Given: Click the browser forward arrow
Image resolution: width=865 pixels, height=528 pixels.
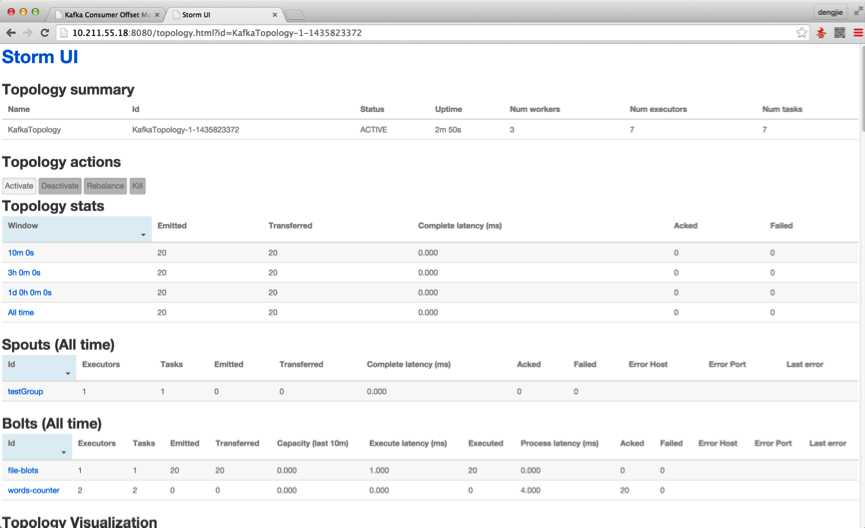Looking at the screenshot, I should [x=28, y=33].
